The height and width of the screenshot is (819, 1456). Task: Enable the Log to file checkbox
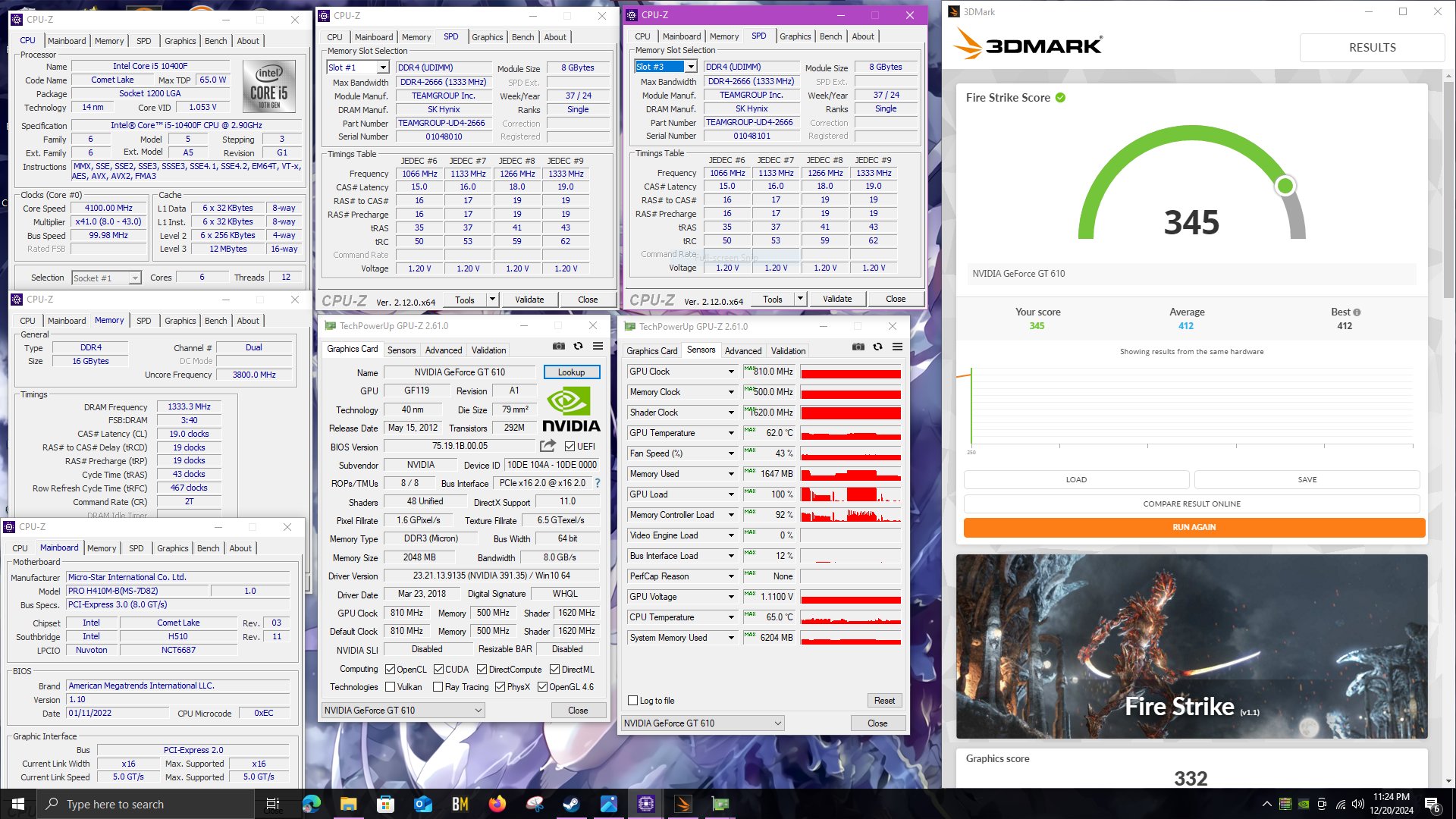[x=633, y=701]
